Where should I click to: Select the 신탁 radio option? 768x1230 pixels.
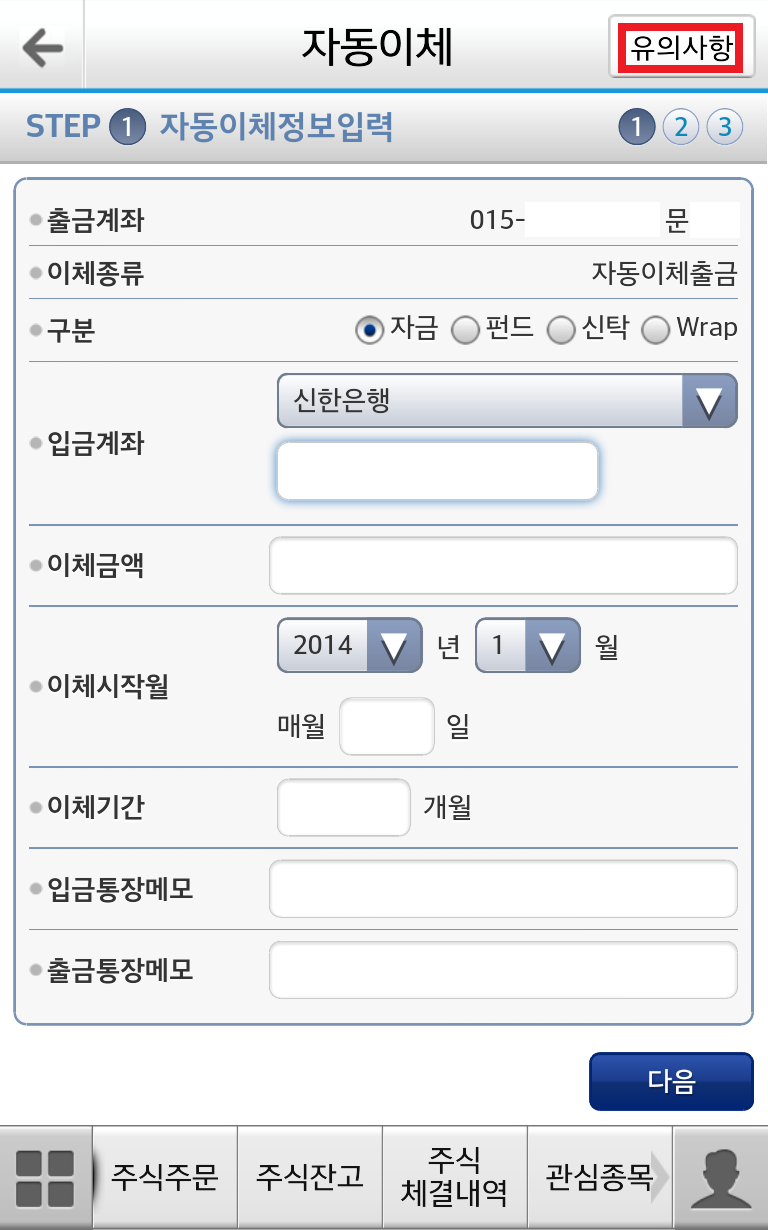pos(588,329)
